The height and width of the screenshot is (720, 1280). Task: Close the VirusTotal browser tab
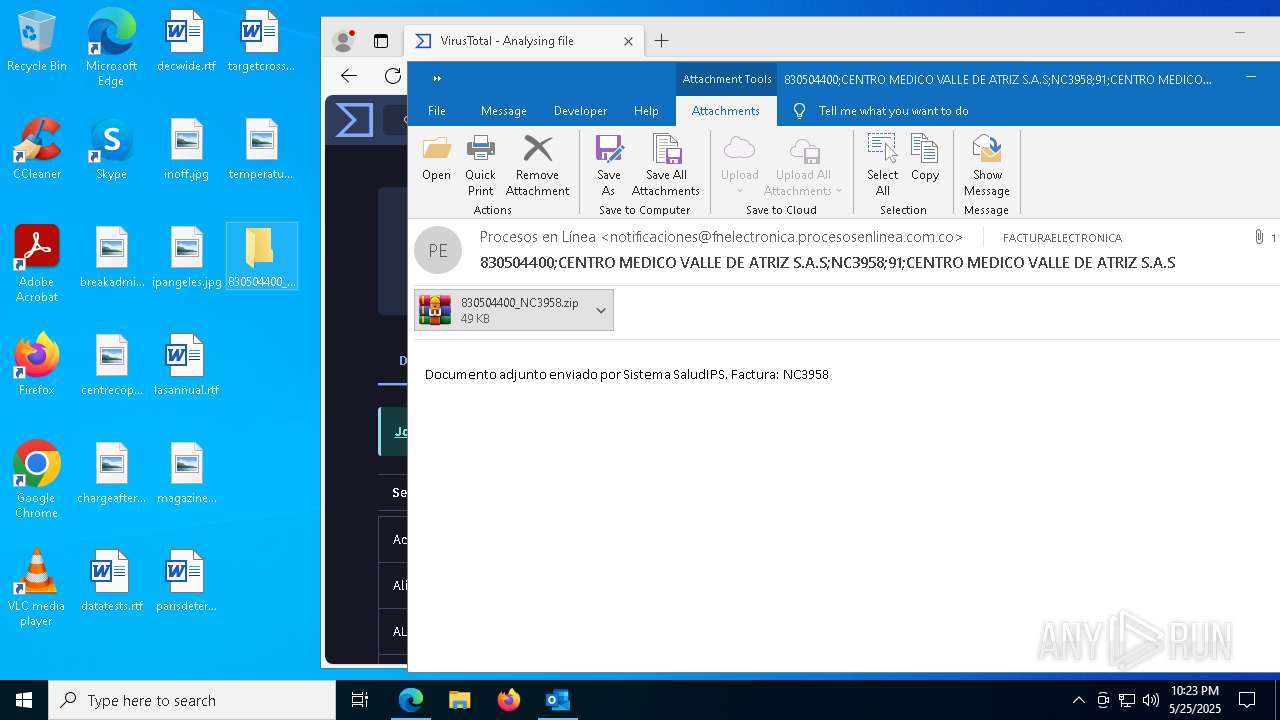click(x=628, y=41)
